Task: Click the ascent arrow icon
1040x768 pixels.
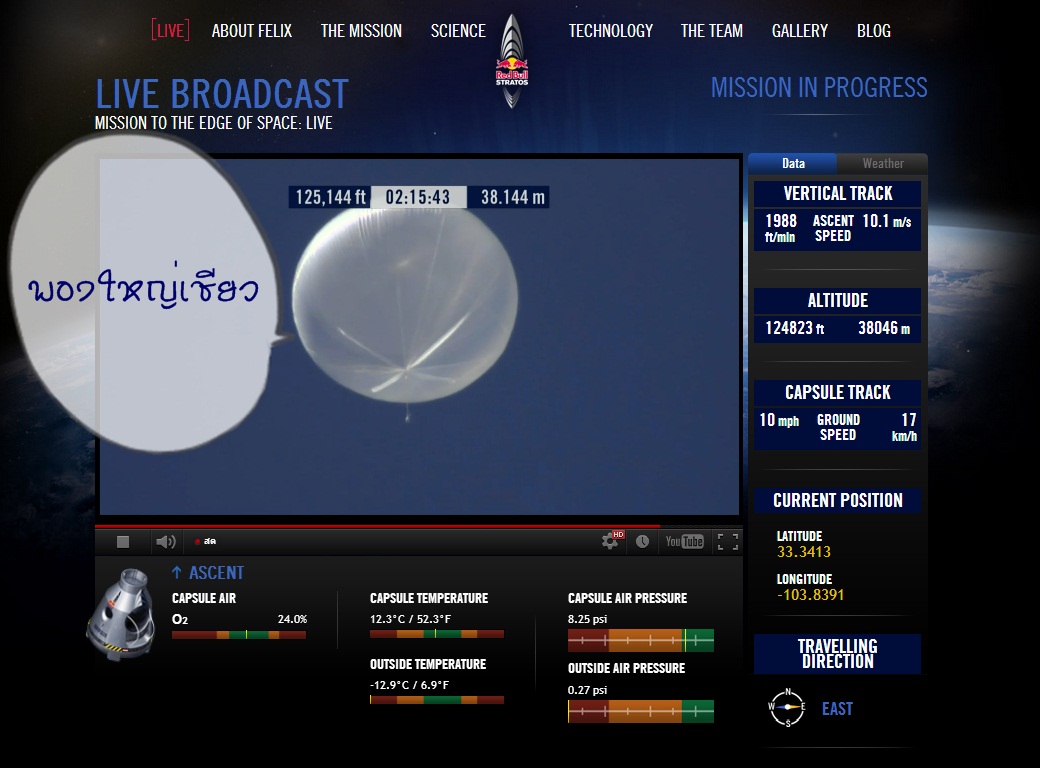Action: pyautogui.click(x=176, y=572)
